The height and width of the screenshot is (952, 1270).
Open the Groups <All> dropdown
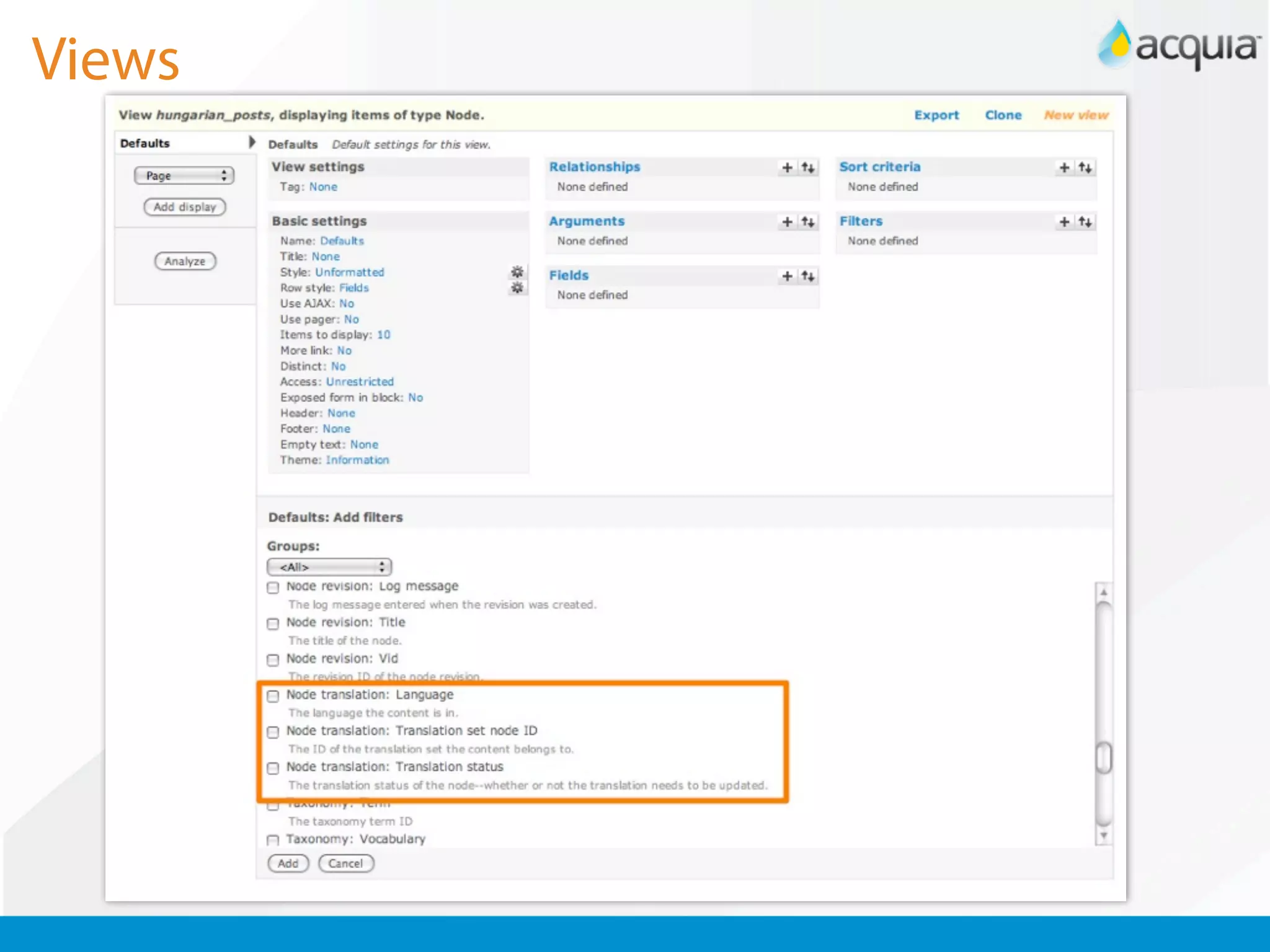pos(329,566)
